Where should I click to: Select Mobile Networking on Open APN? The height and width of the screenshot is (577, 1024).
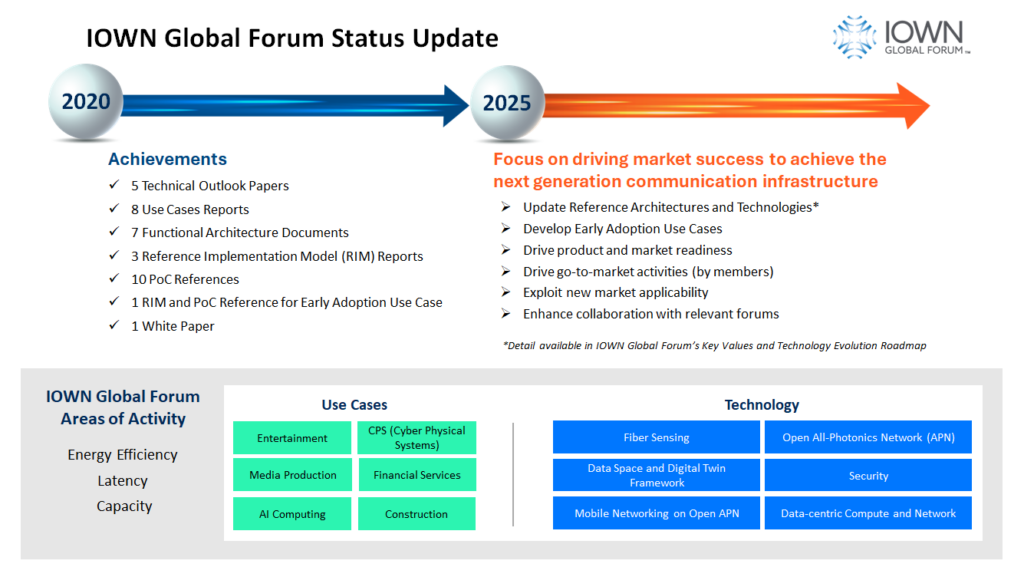(656, 513)
